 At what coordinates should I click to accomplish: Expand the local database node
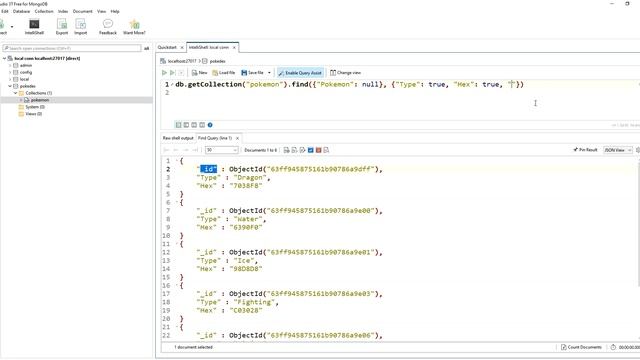click(10, 79)
